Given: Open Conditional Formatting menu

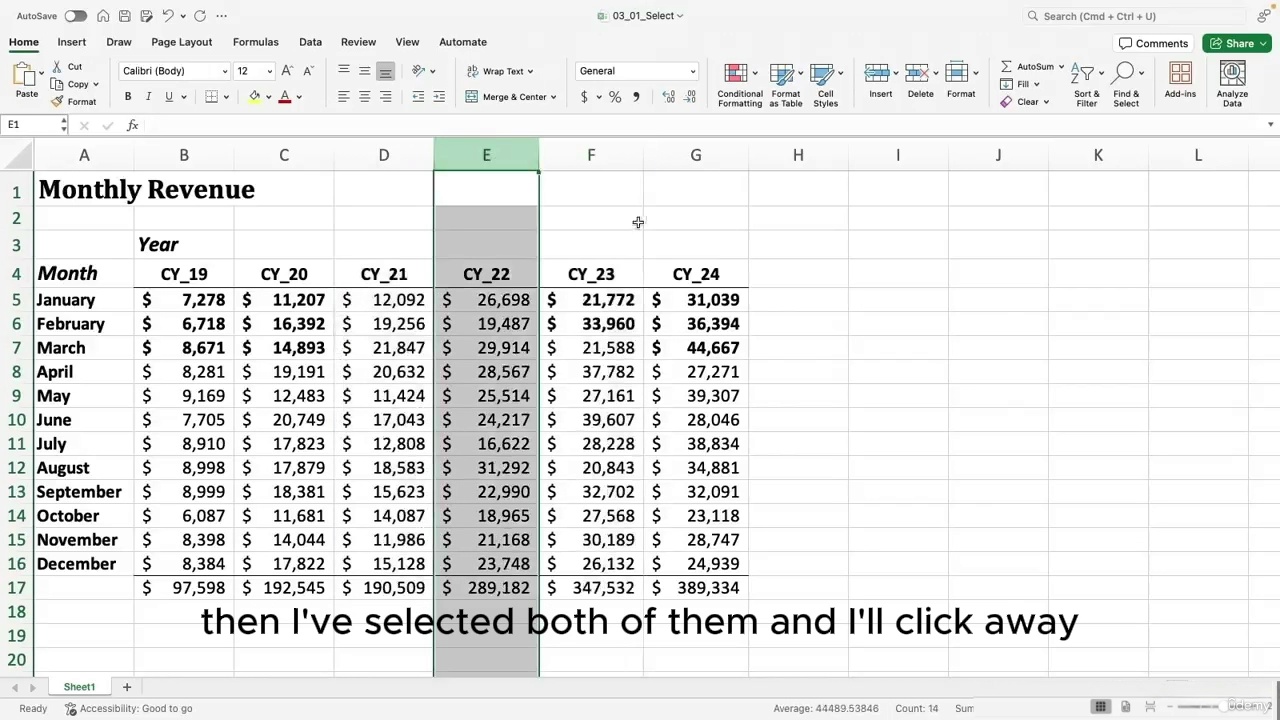Looking at the screenshot, I should click(x=739, y=85).
